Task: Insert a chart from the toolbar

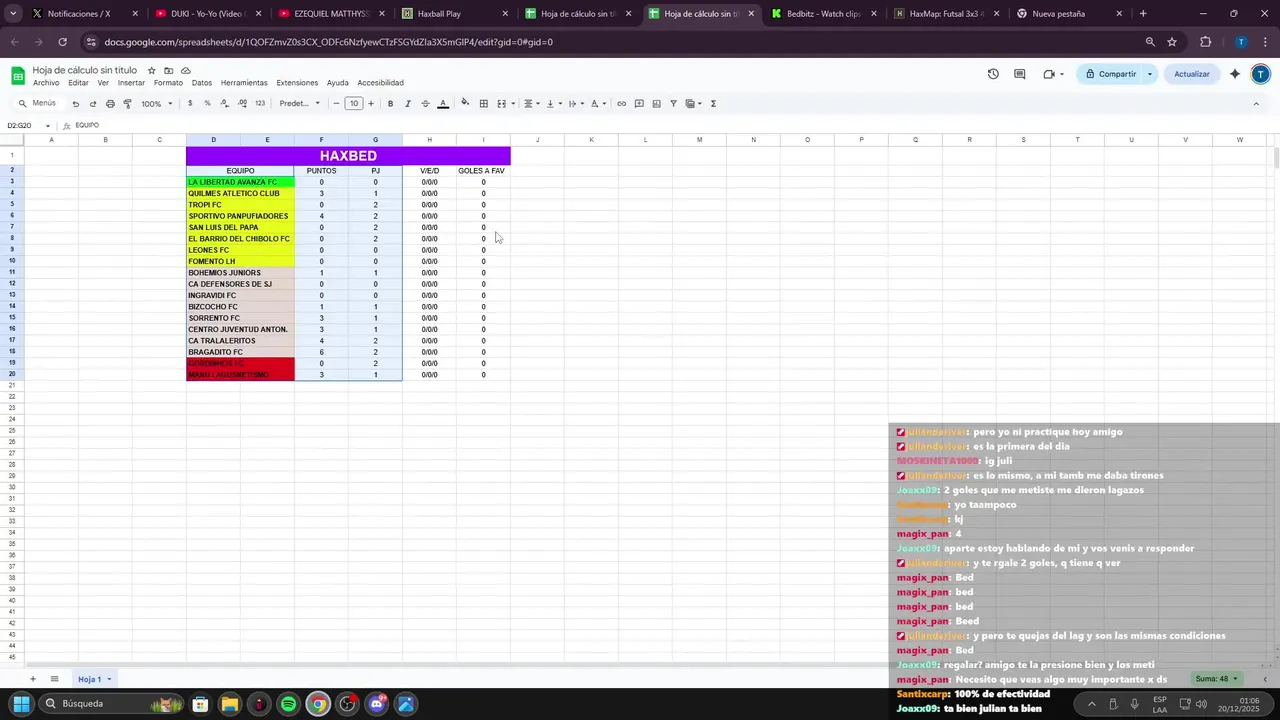Action: click(656, 104)
